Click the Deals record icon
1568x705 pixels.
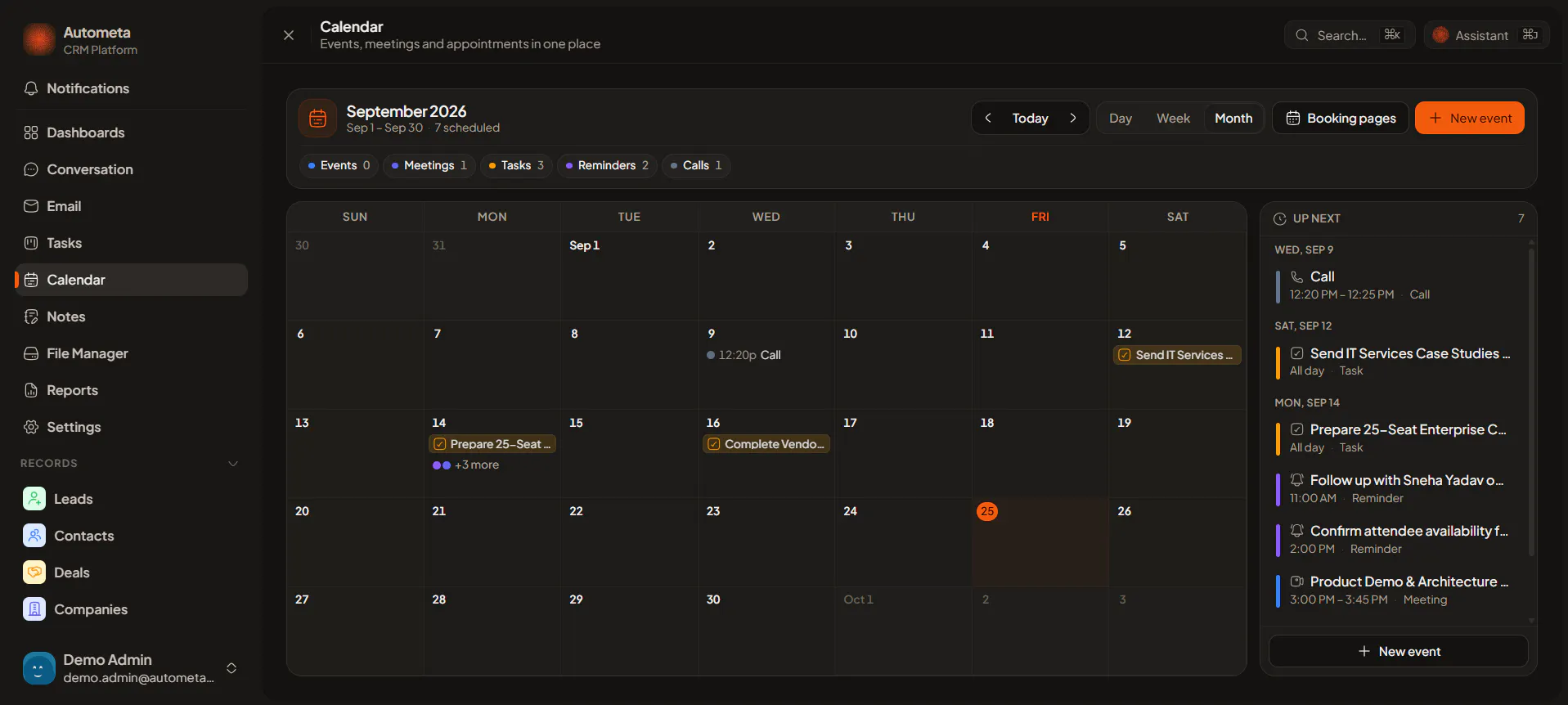click(34, 573)
